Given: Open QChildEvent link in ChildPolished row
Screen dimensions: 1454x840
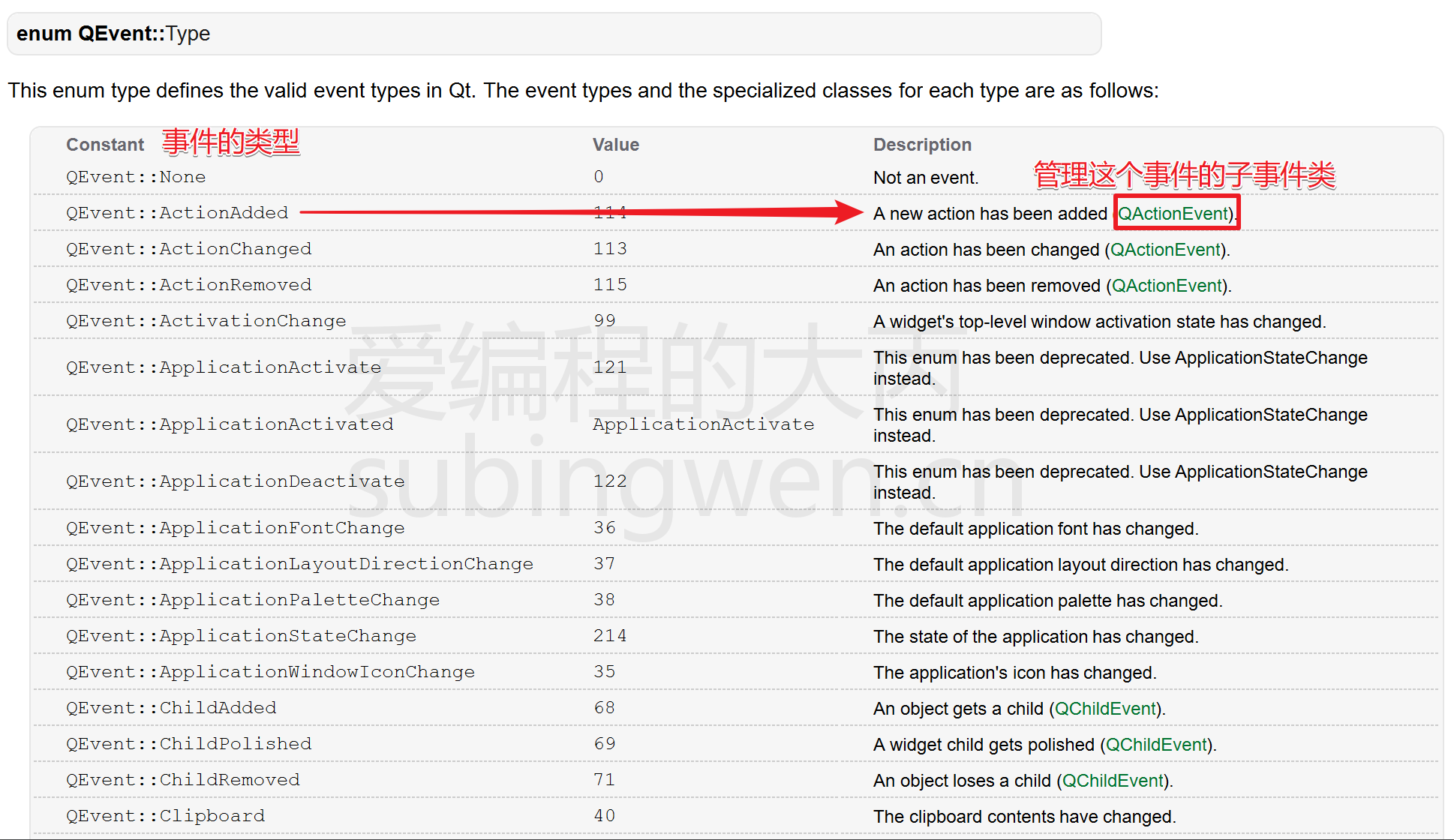Looking at the screenshot, I should tap(1156, 745).
